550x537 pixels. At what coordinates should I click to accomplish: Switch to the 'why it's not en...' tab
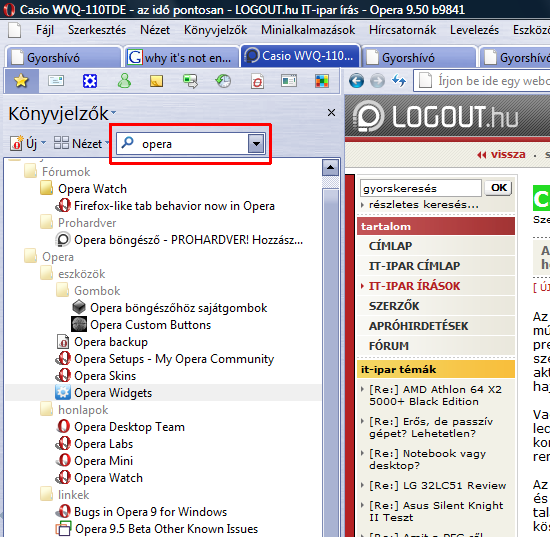coord(182,57)
